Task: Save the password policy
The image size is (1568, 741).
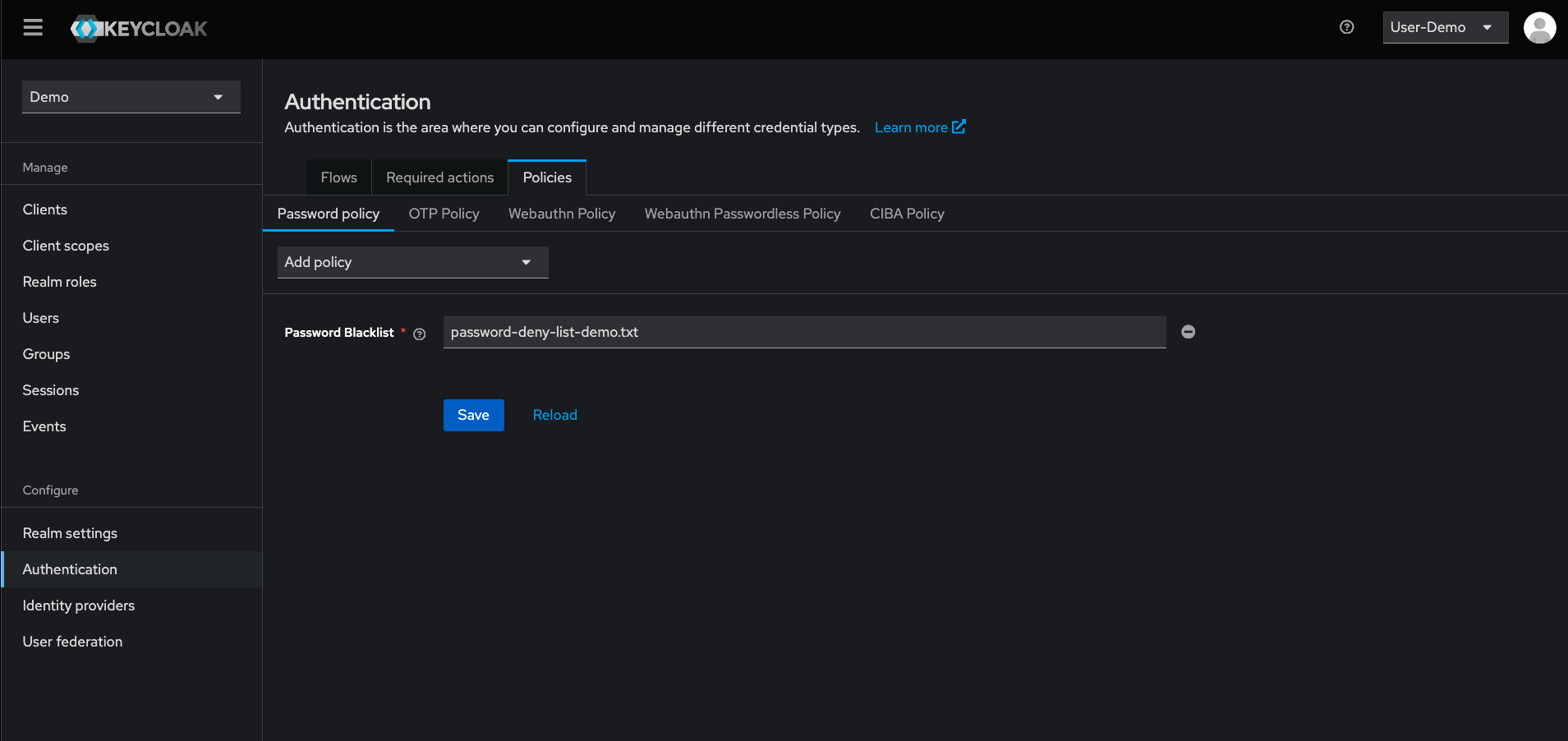Action: click(474, 415)
